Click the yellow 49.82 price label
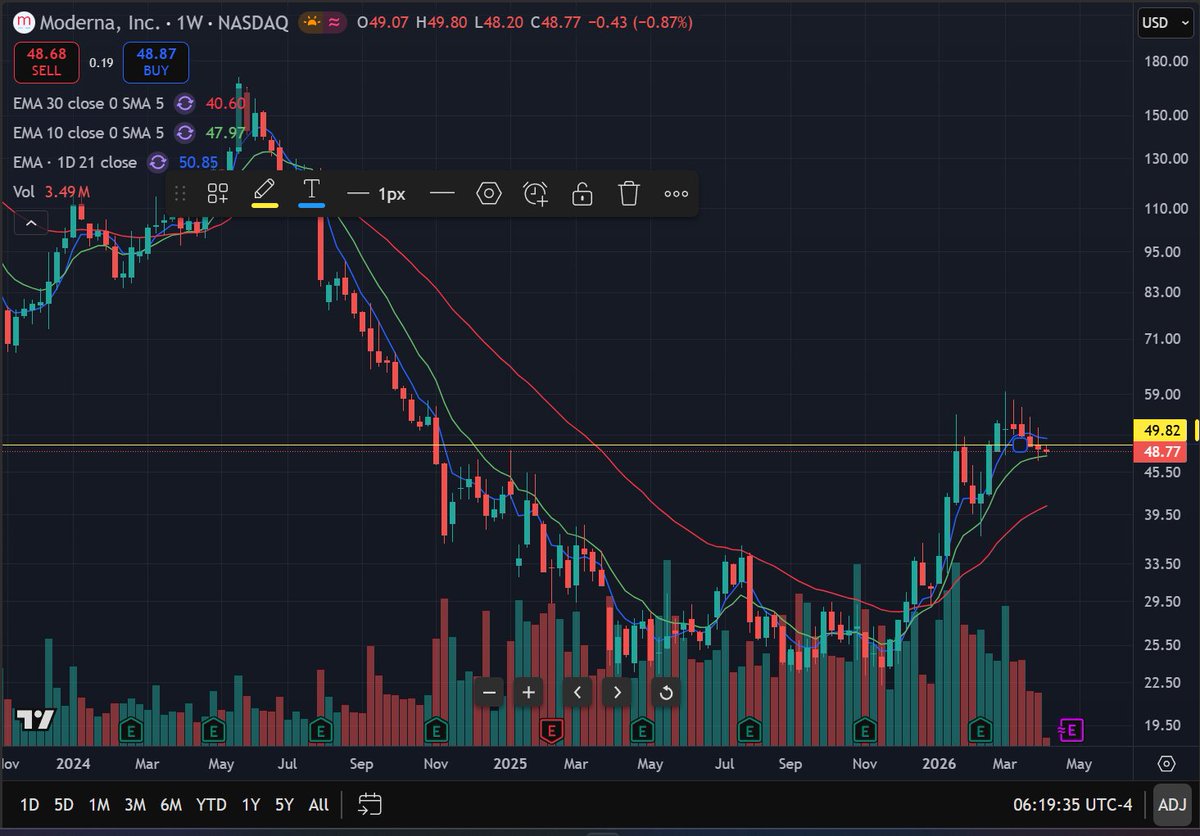Screen dimensions: 1200x836 [x=1160, y=431]
